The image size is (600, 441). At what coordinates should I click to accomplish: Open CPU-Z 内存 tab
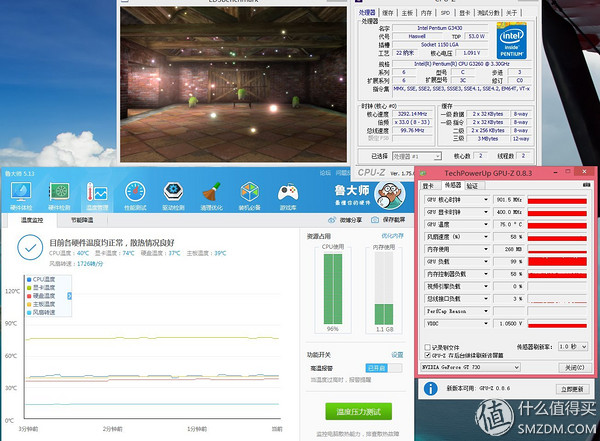(426, 13)
